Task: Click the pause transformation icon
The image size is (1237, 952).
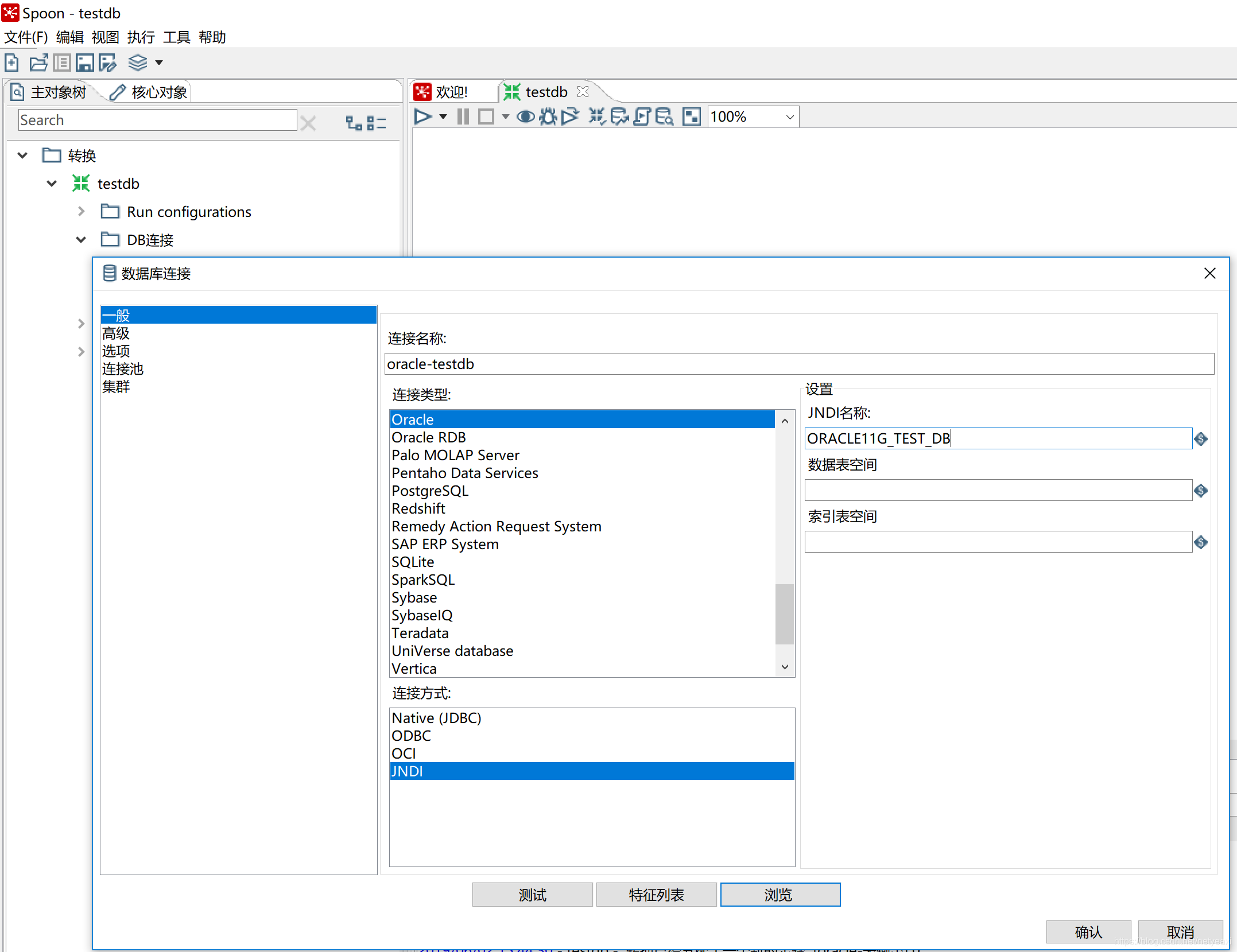Action: click(463, 117)
